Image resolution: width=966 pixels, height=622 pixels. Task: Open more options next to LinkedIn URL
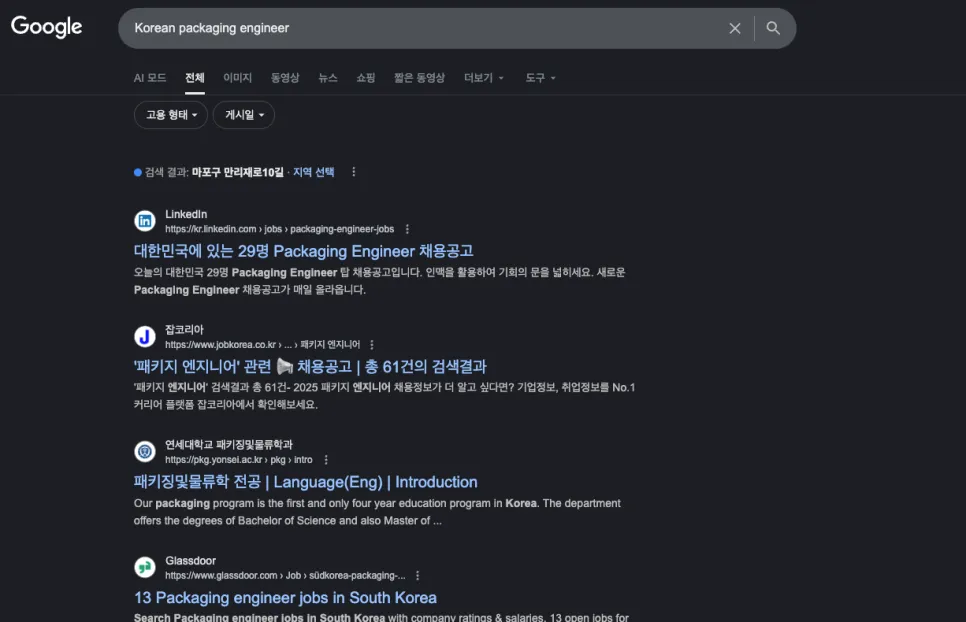[x=407, y=229]
